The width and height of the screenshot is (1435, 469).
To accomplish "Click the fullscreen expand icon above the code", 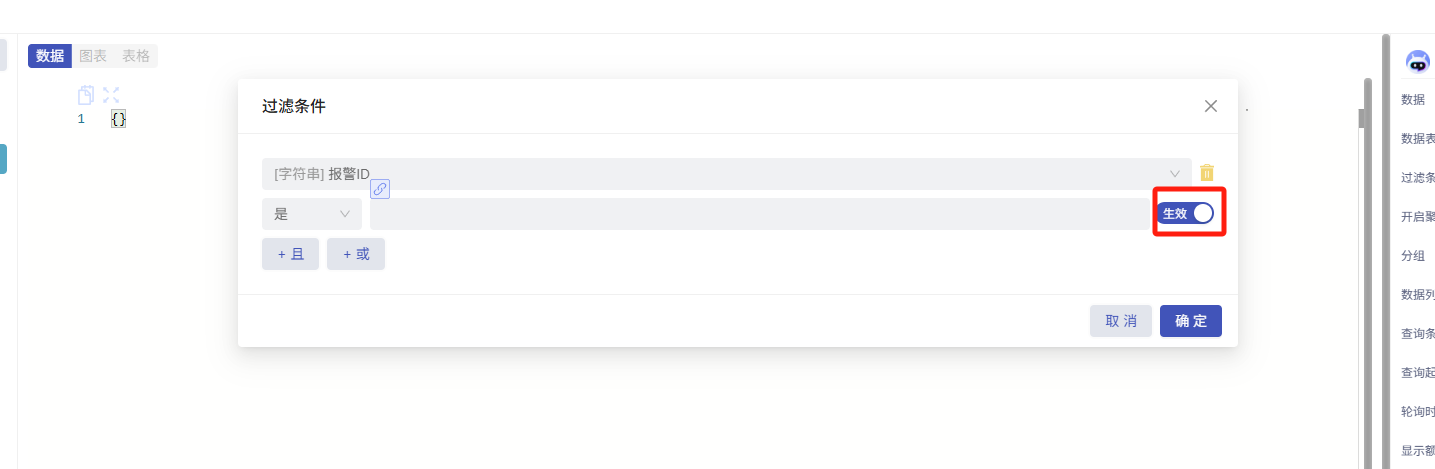I will tap(111, 95).
